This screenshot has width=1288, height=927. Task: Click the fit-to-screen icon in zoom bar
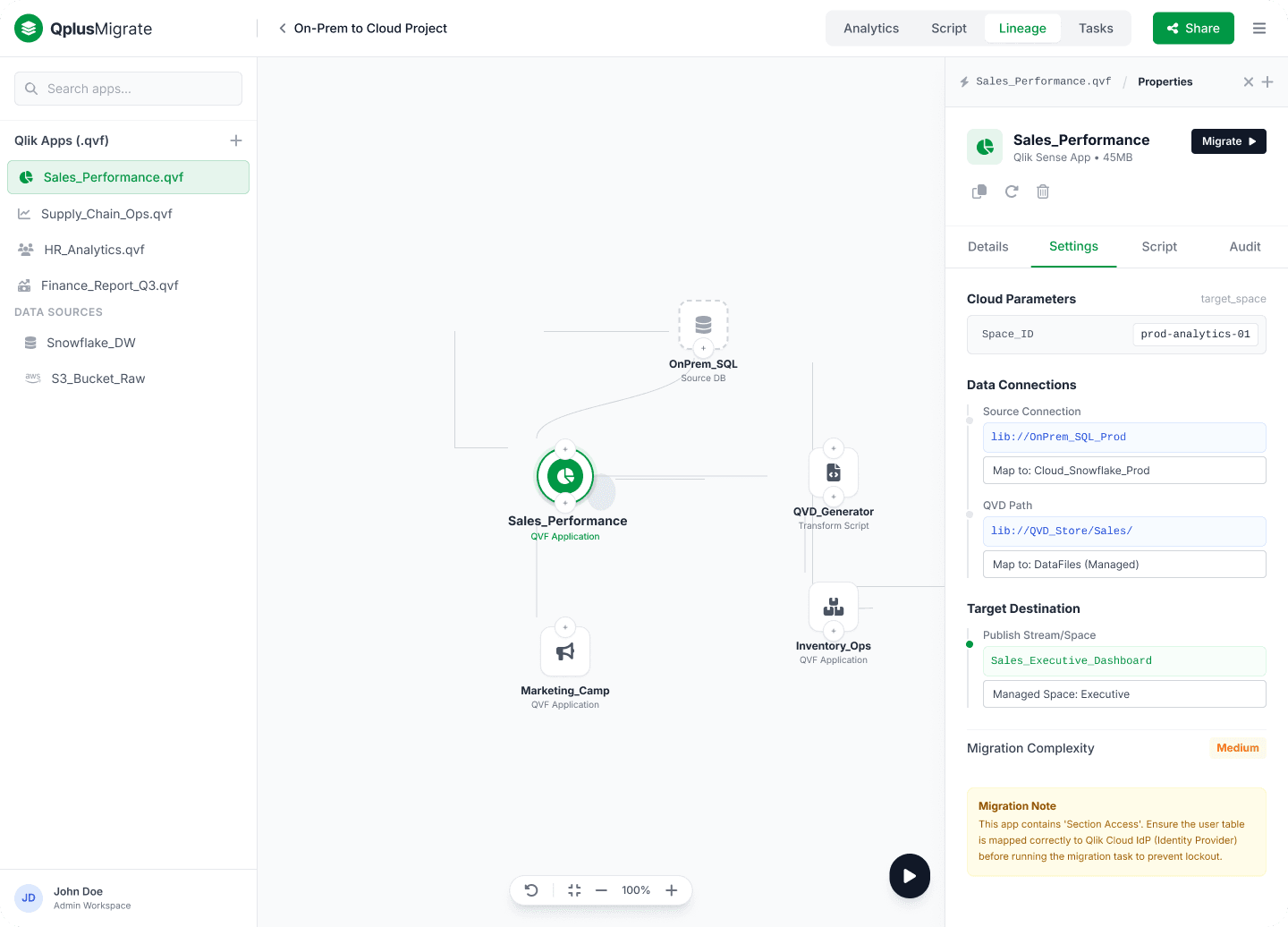click(x=574, y=890)
